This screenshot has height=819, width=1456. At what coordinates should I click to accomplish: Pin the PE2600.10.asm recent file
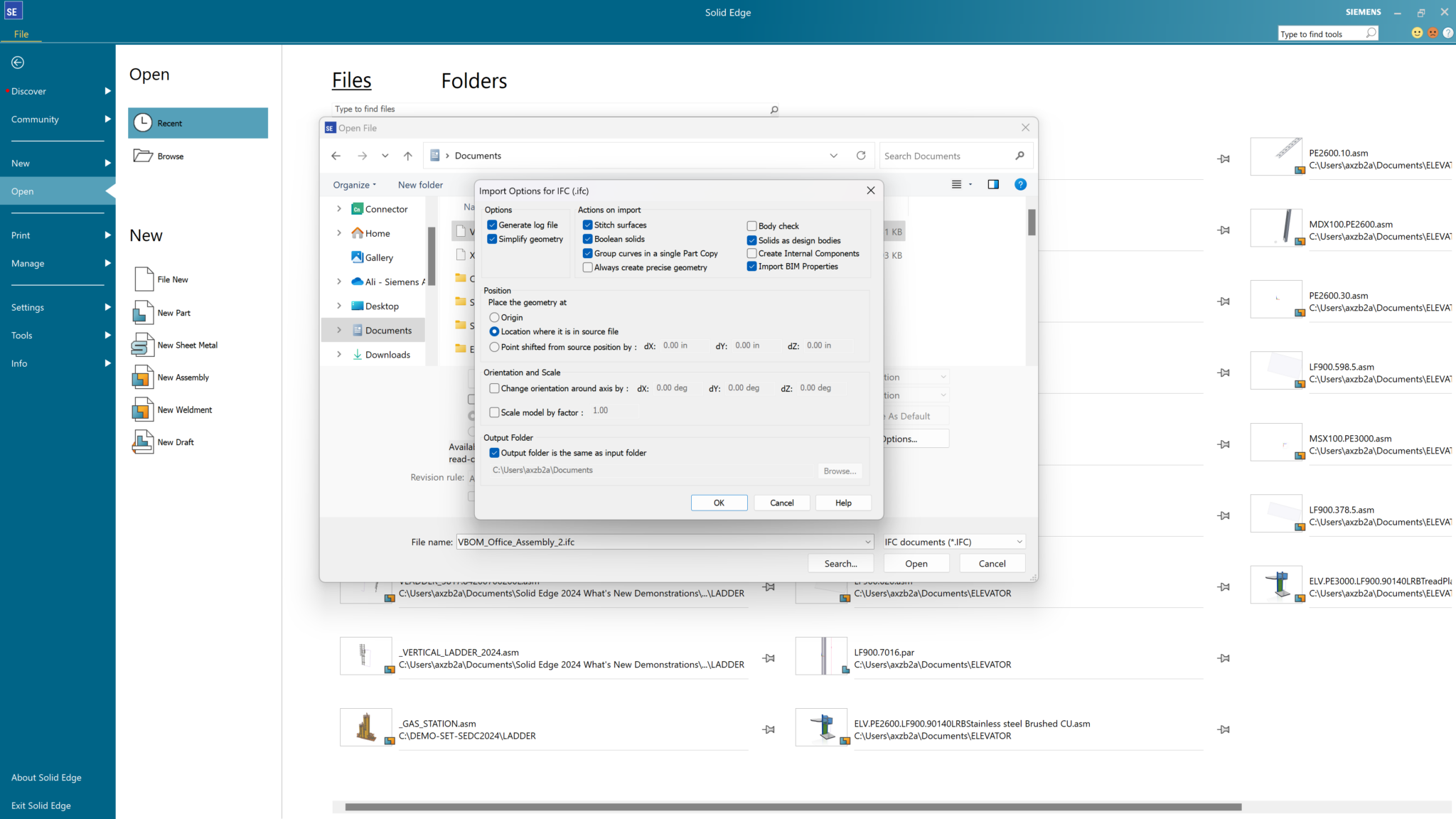click(1224, 159)
